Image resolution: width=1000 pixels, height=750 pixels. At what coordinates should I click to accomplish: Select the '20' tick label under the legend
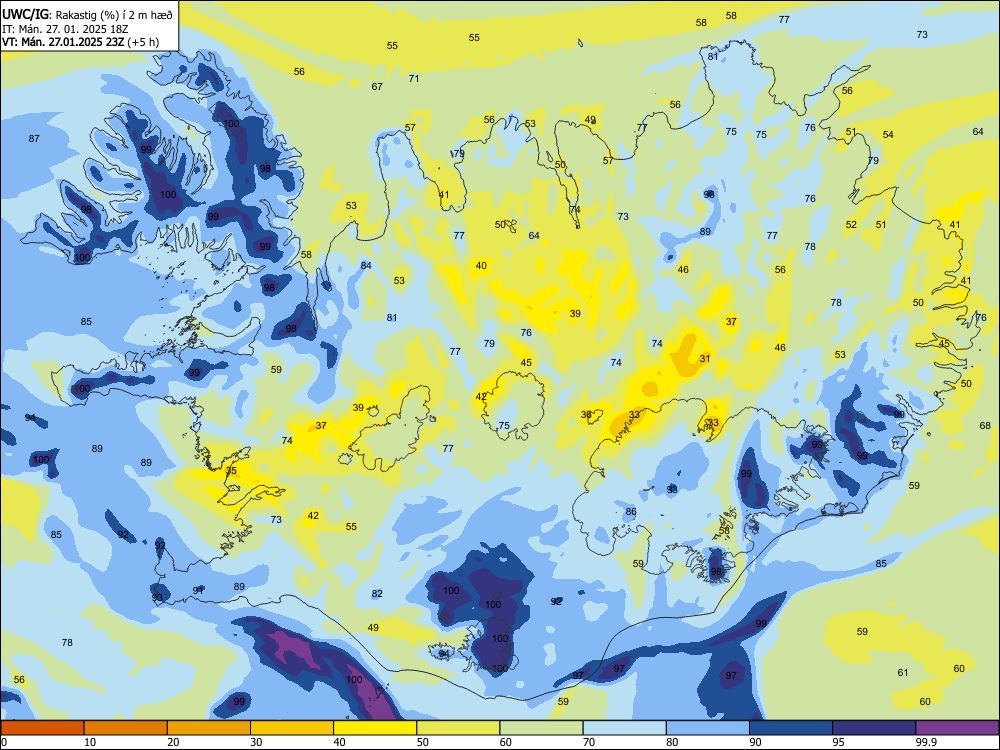tap(173, 742)
